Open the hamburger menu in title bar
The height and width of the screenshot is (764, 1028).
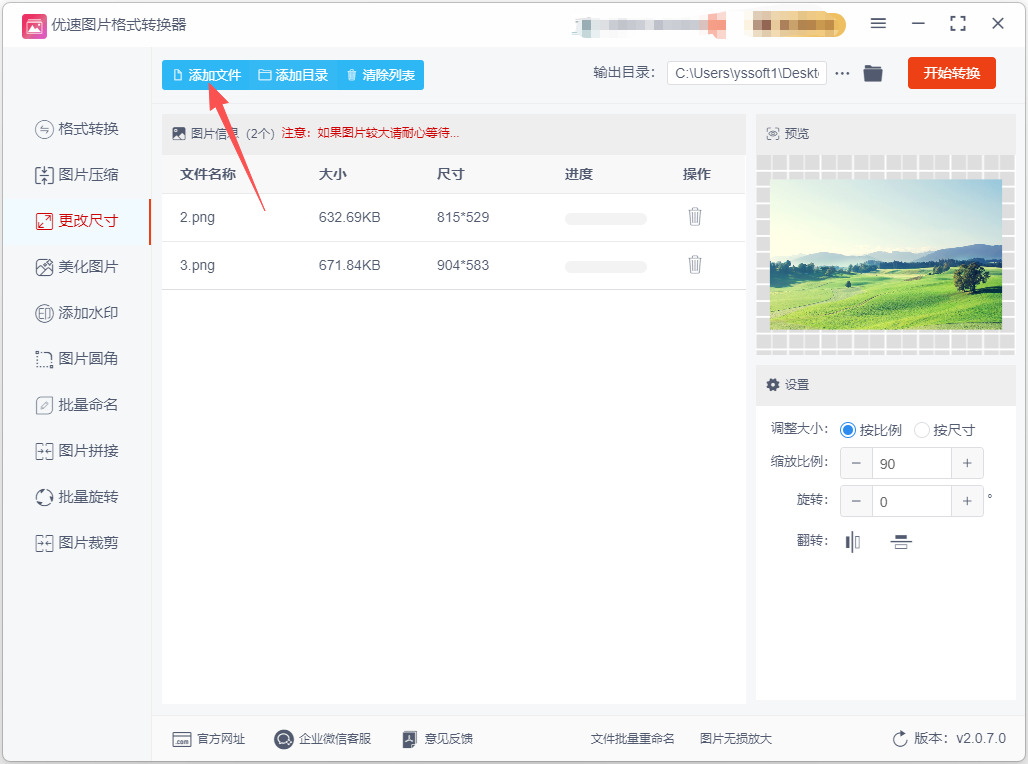[878, 24]
